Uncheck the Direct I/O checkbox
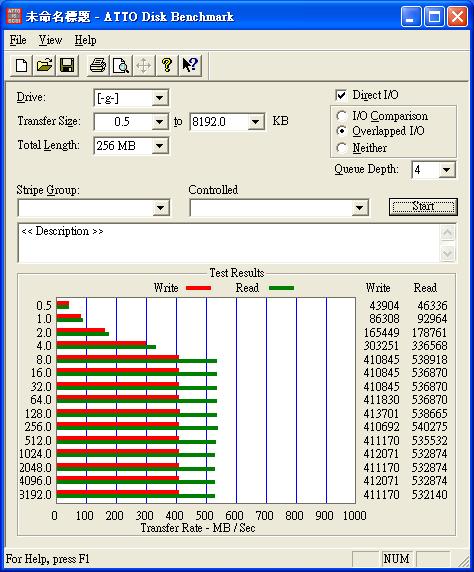This screenshot has height=572, width=474. [x=341, y=96]
